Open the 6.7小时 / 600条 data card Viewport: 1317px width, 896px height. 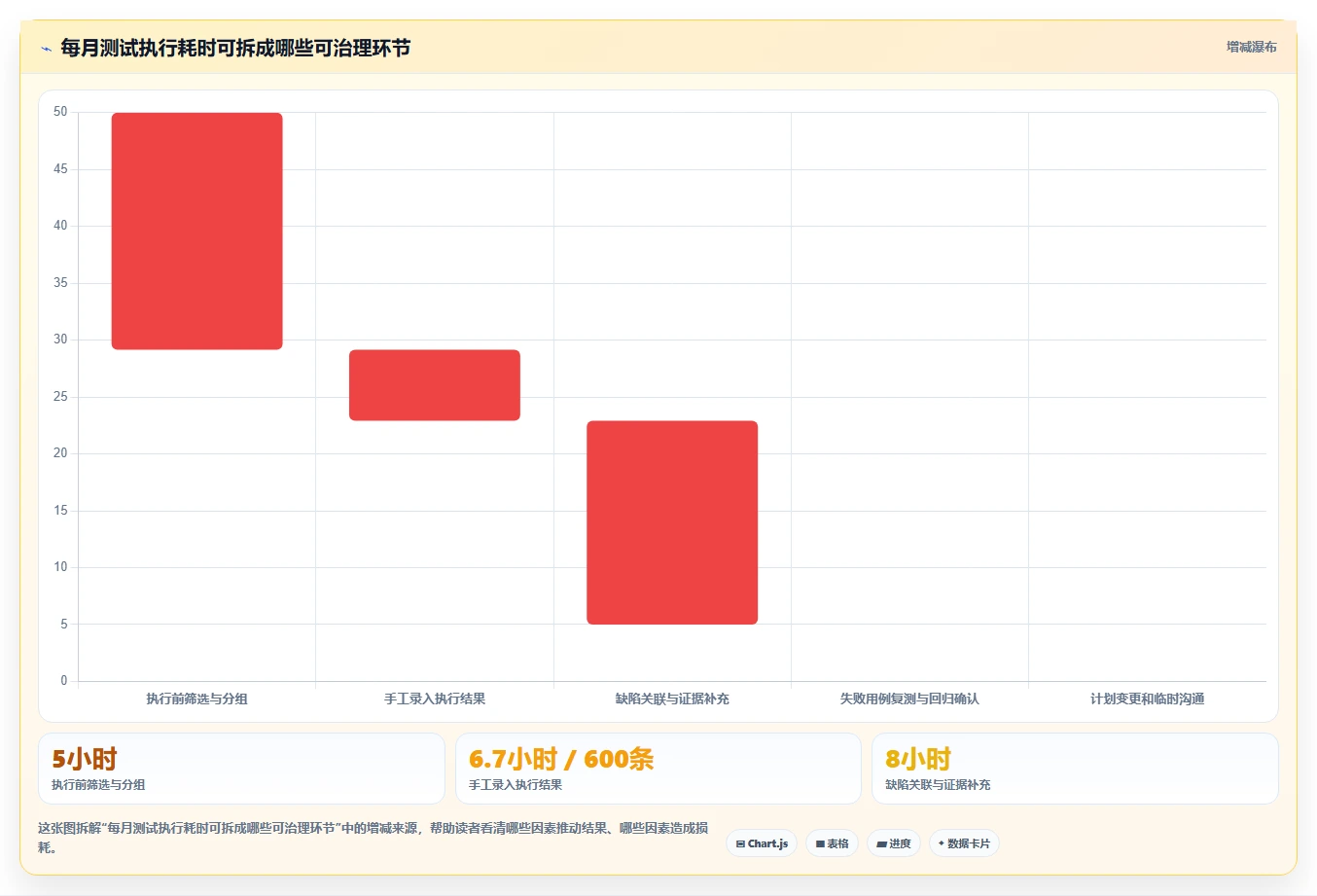(x=658, y=769)
